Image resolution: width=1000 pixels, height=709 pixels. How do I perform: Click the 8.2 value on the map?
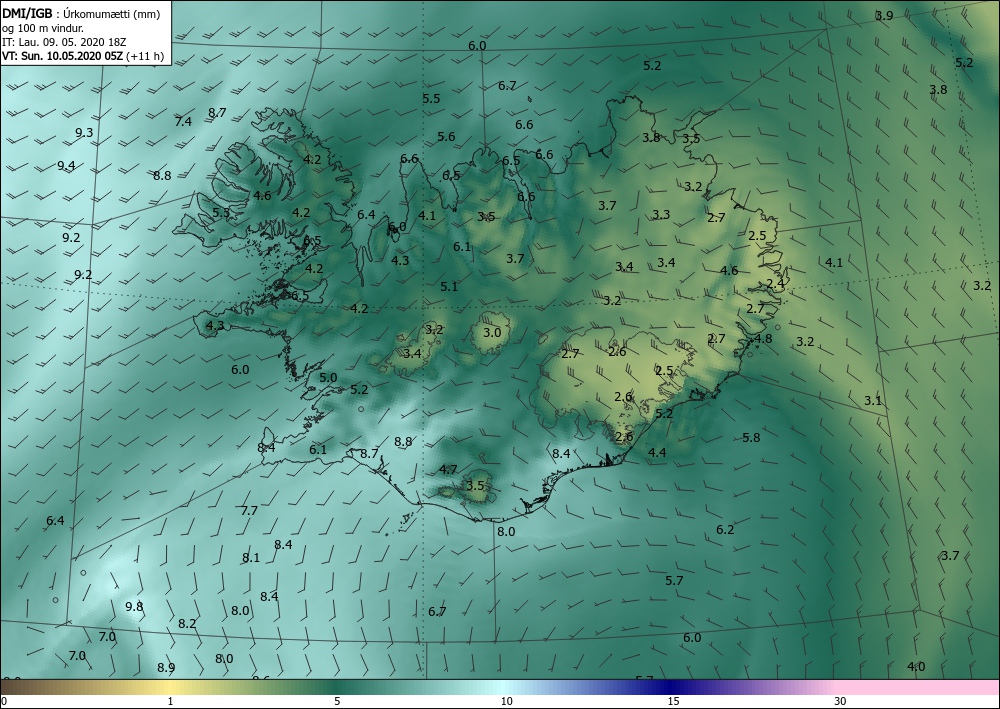[x=187, y=624]
